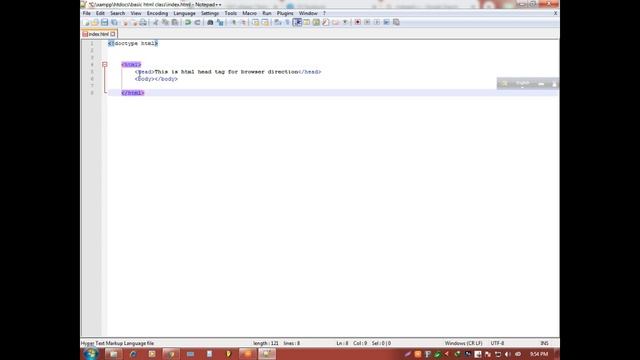Open the View menu

[x=136, y=13]
